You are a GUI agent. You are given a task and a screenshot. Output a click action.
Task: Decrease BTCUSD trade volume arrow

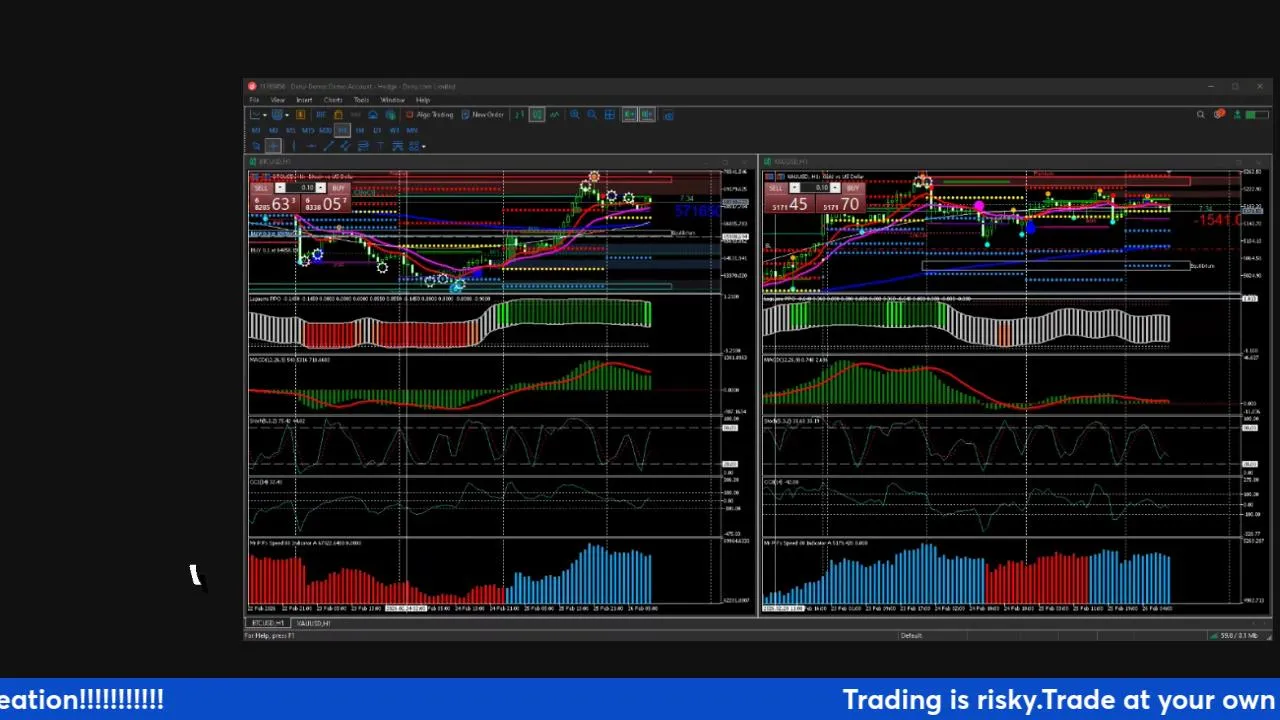280,188
